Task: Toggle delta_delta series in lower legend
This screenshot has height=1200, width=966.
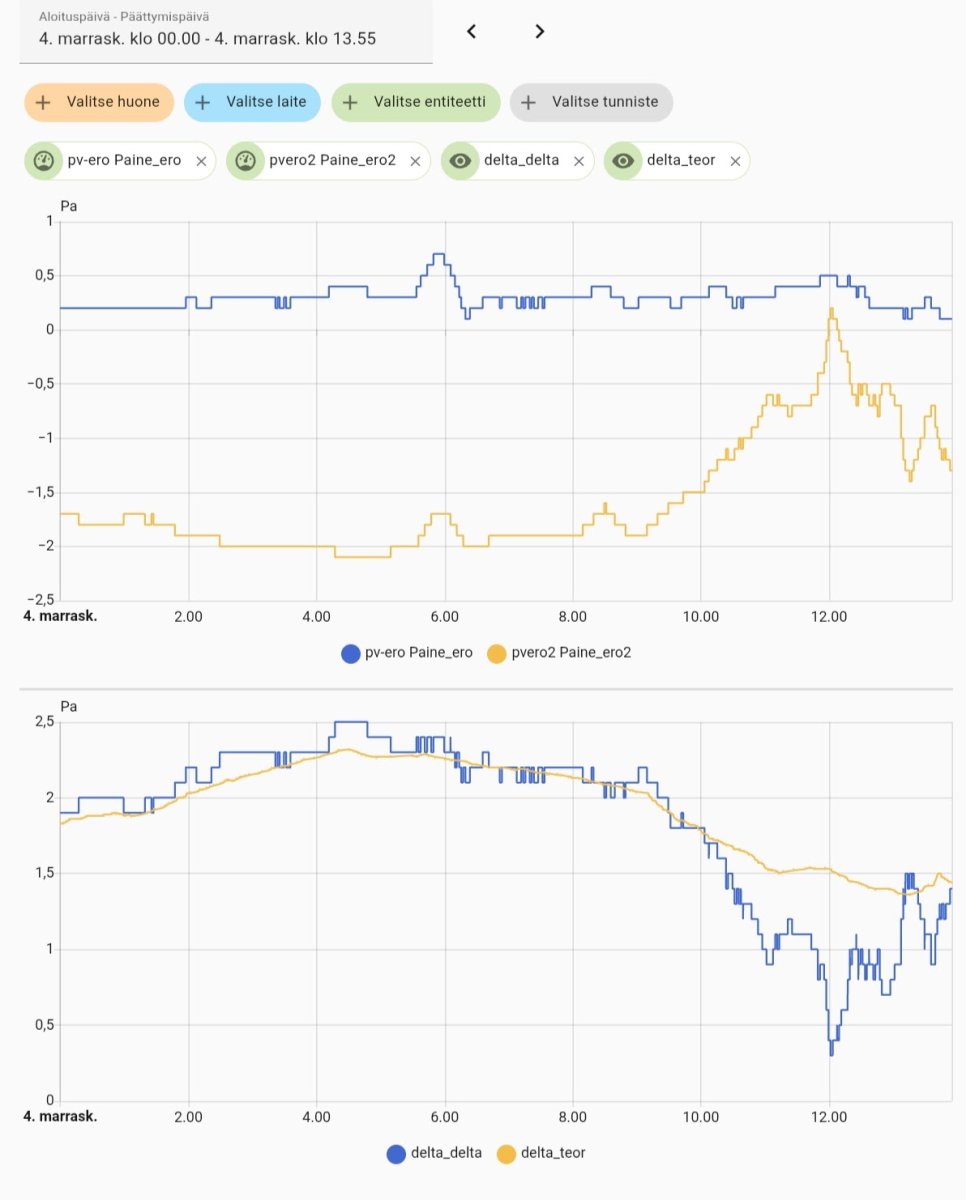Action: point(434,1153)
